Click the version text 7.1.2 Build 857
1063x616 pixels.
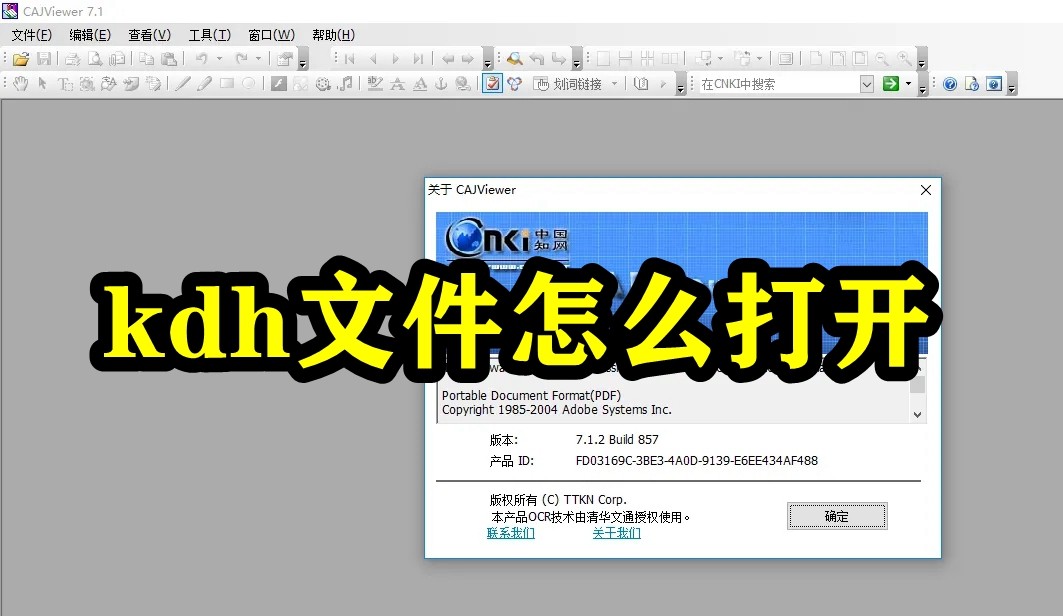617,440
